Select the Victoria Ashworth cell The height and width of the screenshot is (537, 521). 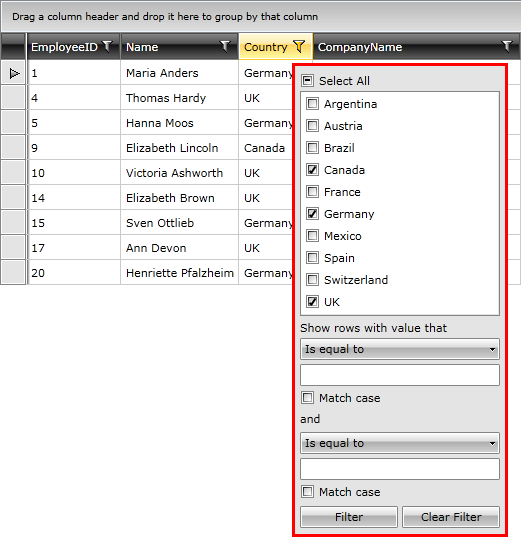pos(179,173)
